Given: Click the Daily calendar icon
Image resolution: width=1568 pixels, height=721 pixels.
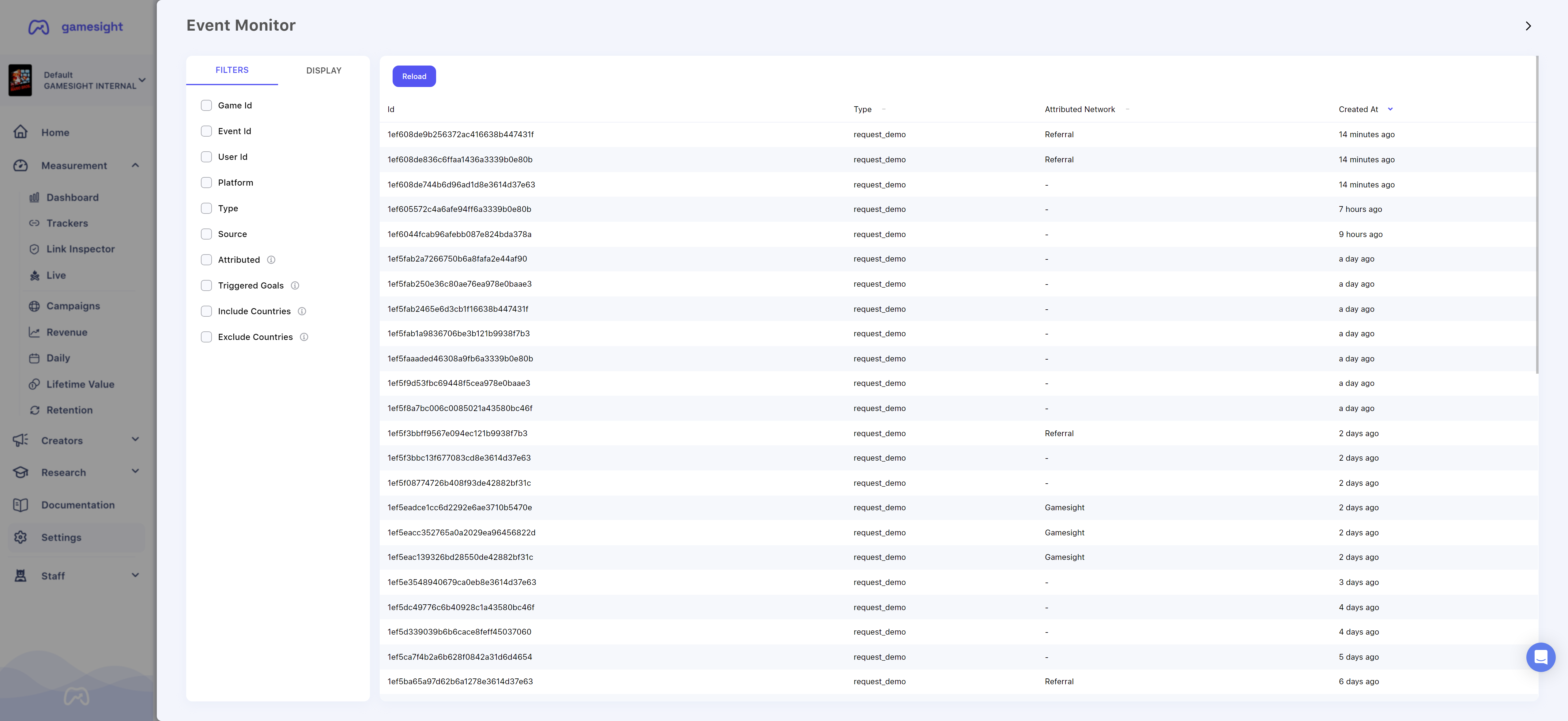Looking at the screenshot, I should pyautogui.click(x=34, y=358).
